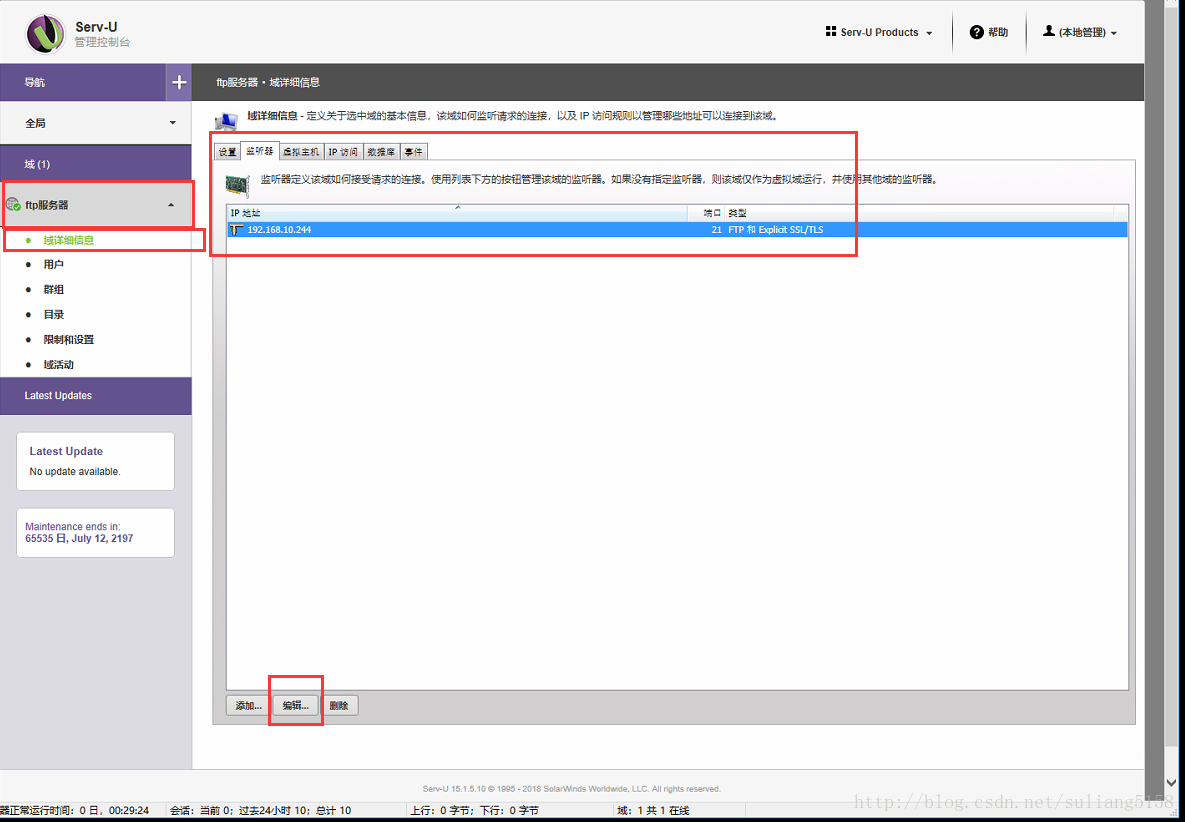1185x822 pixels.
Task: Click the Serv-U logo icon
Action: coord(45,34)
